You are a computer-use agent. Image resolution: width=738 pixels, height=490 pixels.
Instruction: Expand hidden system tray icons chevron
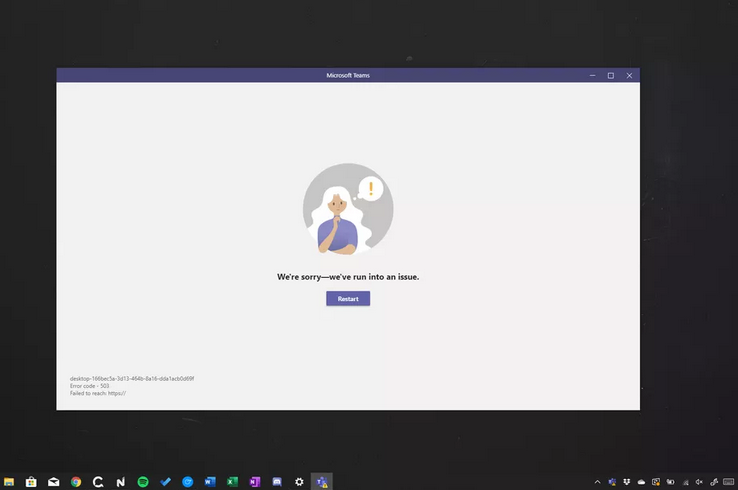597,482
